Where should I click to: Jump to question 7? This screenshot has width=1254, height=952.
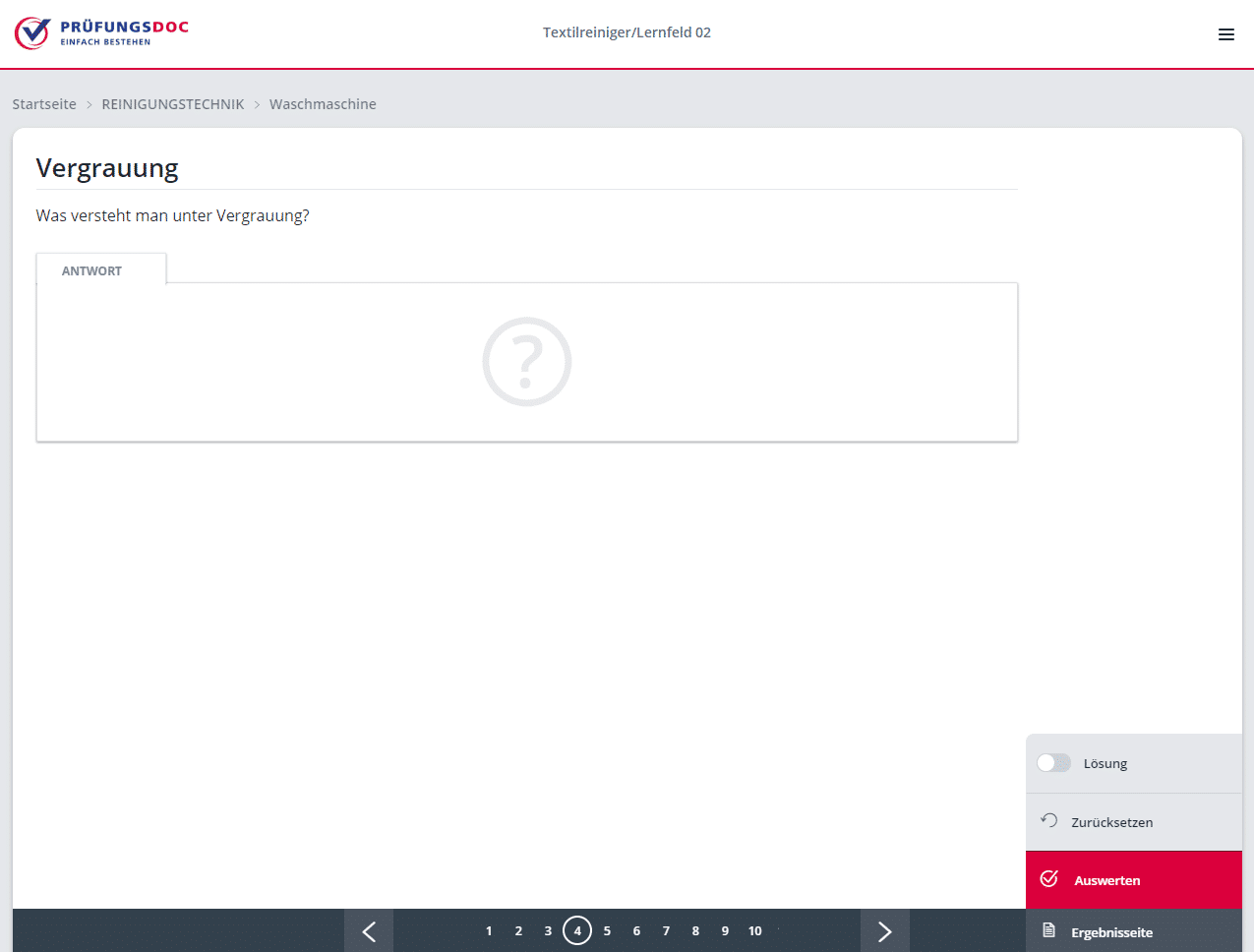(666, 931)
